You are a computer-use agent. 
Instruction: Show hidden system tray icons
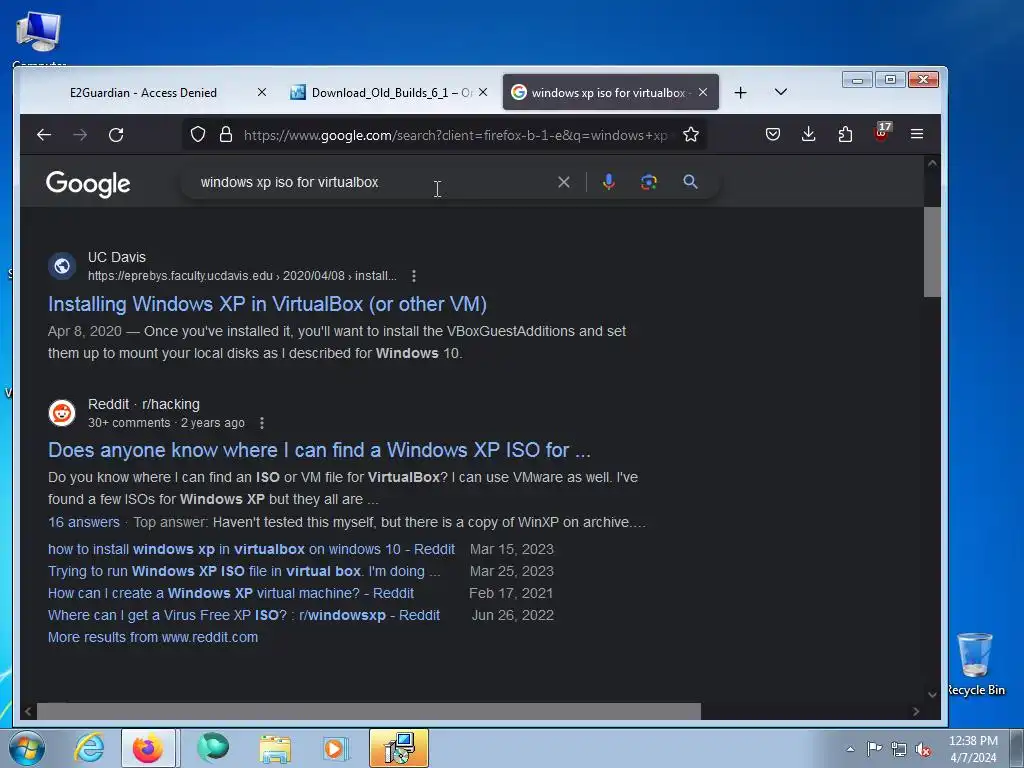click(850, 749)
